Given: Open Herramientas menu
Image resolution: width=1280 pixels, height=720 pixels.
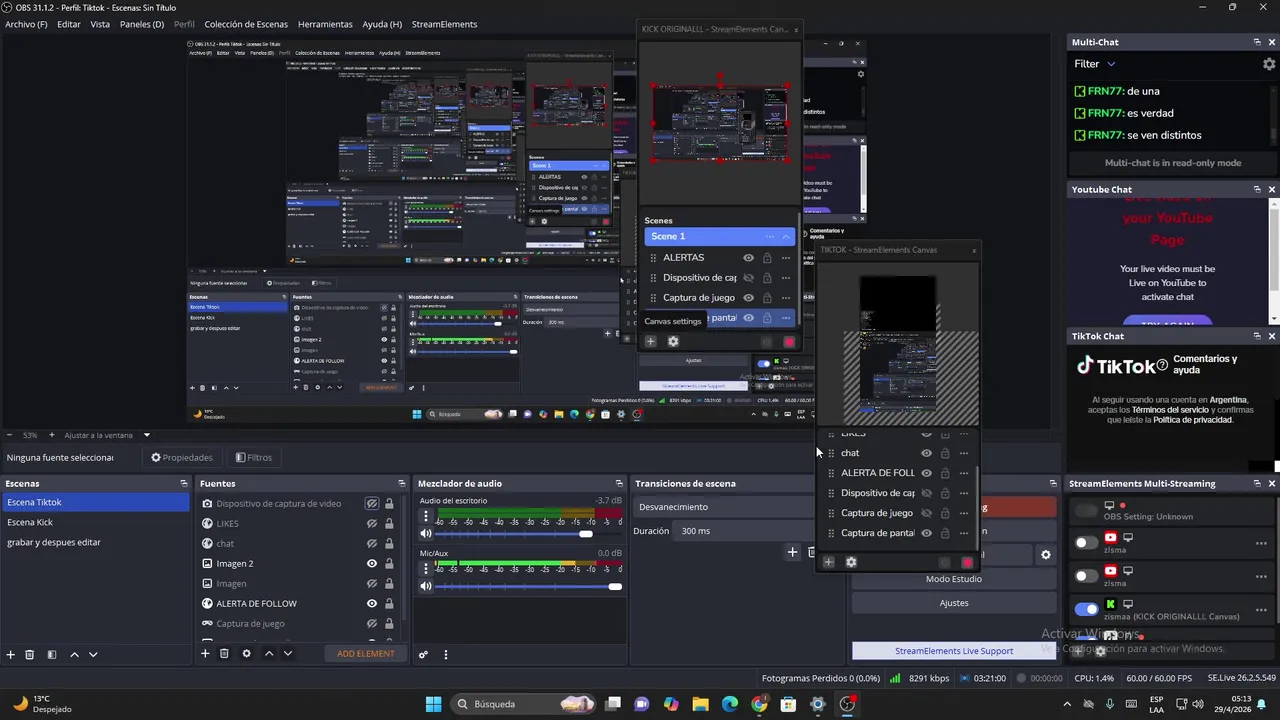Looking at the screenshot, I should (x=325, y=24).
